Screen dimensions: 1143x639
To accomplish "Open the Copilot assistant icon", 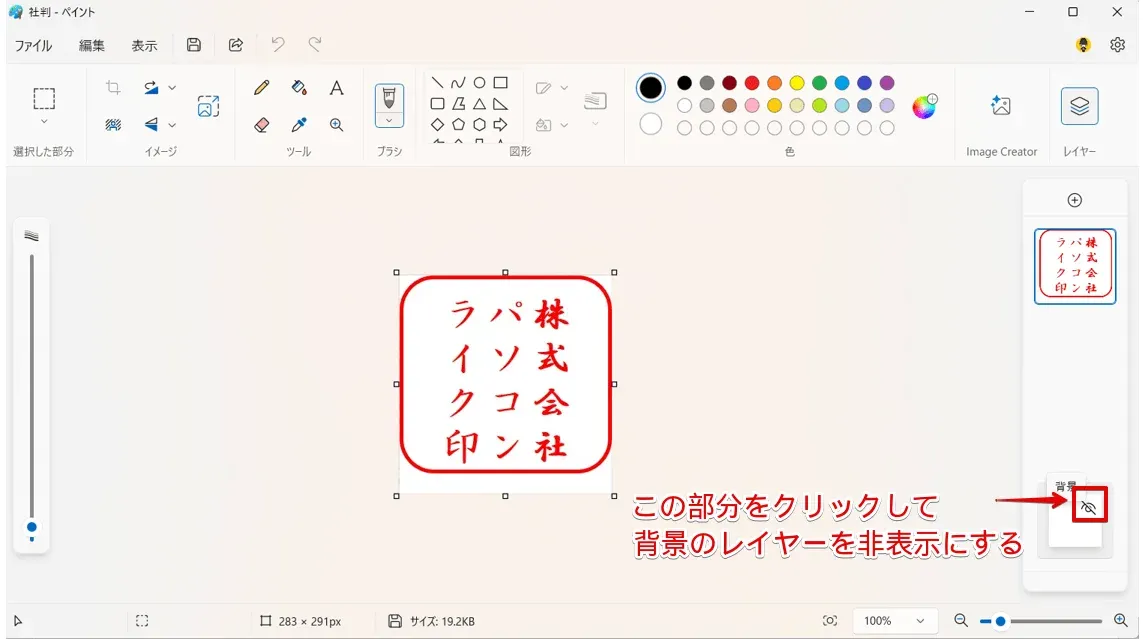I will coord(1083,45).
